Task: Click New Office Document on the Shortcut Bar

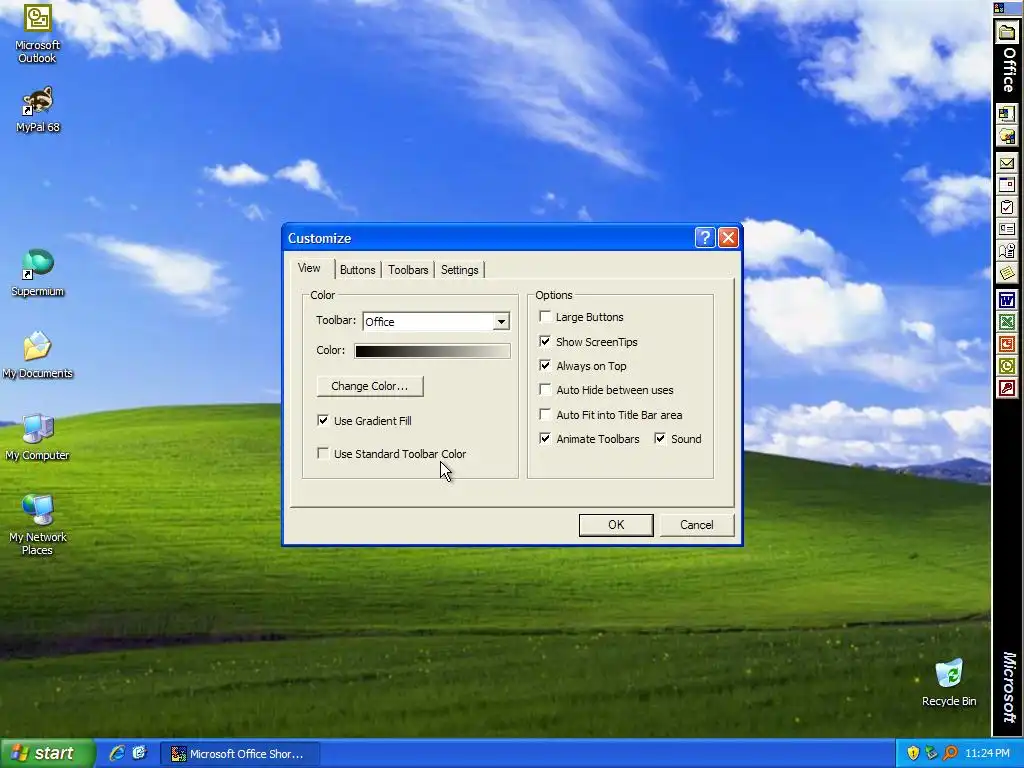Action: click(x=1007, y=114)
